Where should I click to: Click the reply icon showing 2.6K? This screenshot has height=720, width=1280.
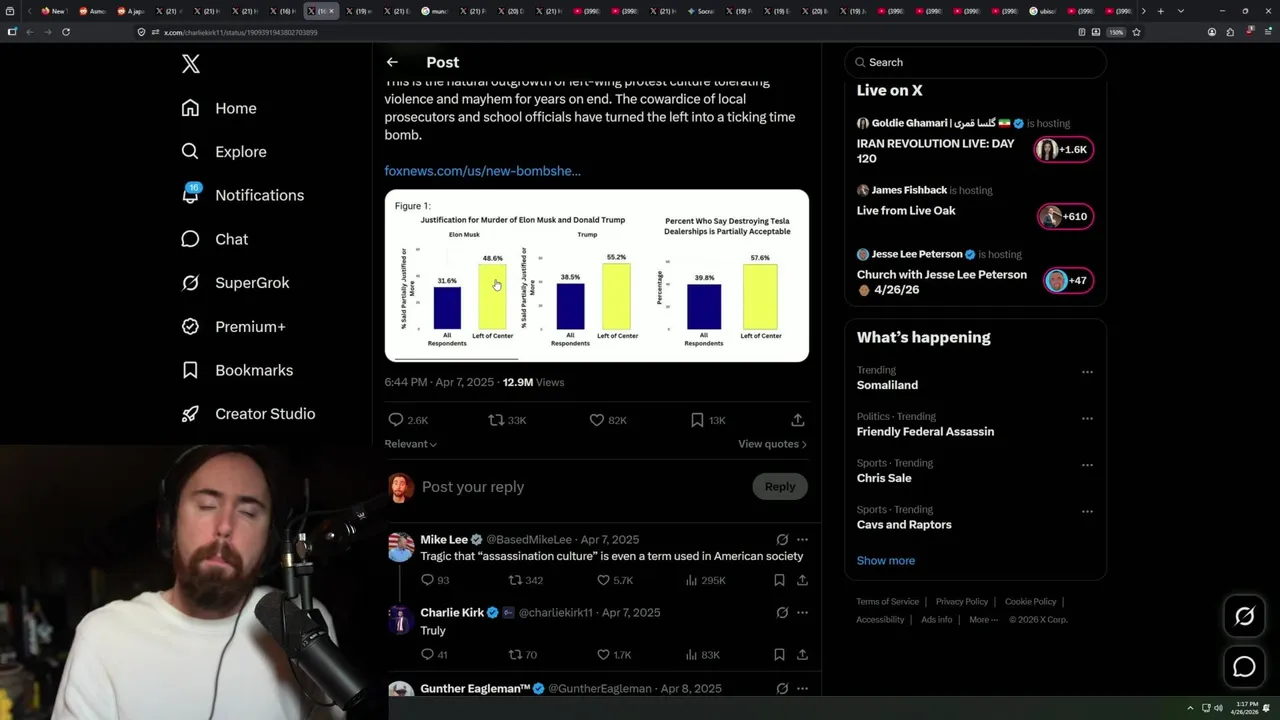coord(408,420)
